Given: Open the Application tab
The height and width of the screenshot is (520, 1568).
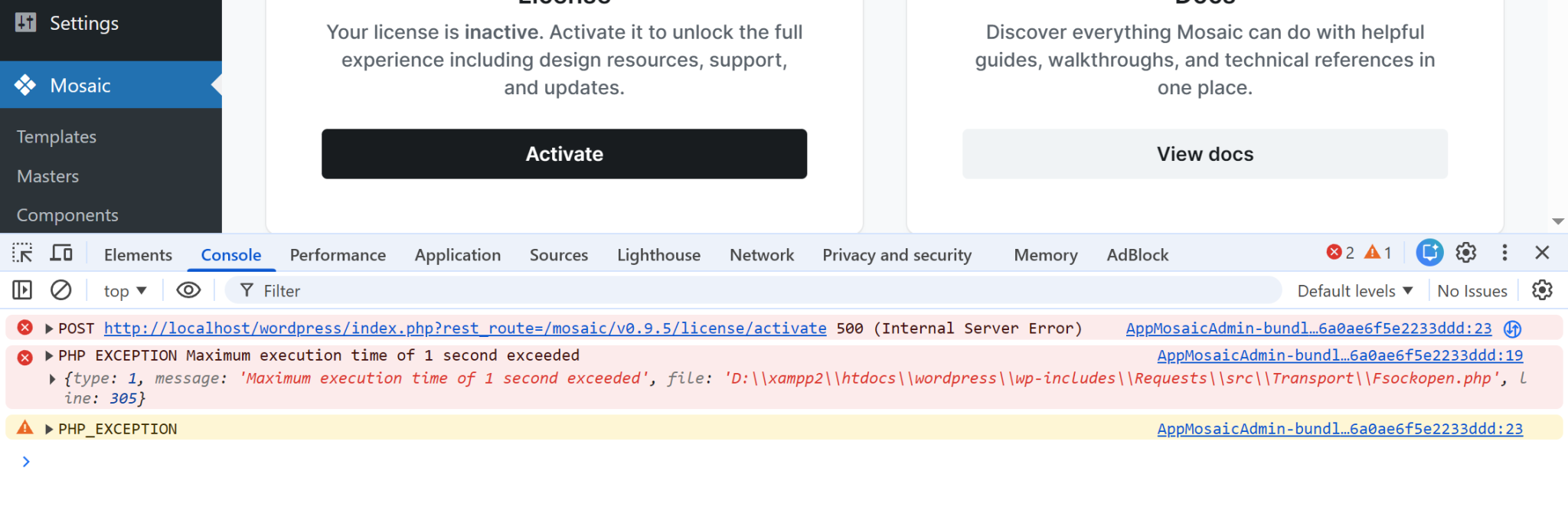Looking at the screenshot, I should [458, 255].
